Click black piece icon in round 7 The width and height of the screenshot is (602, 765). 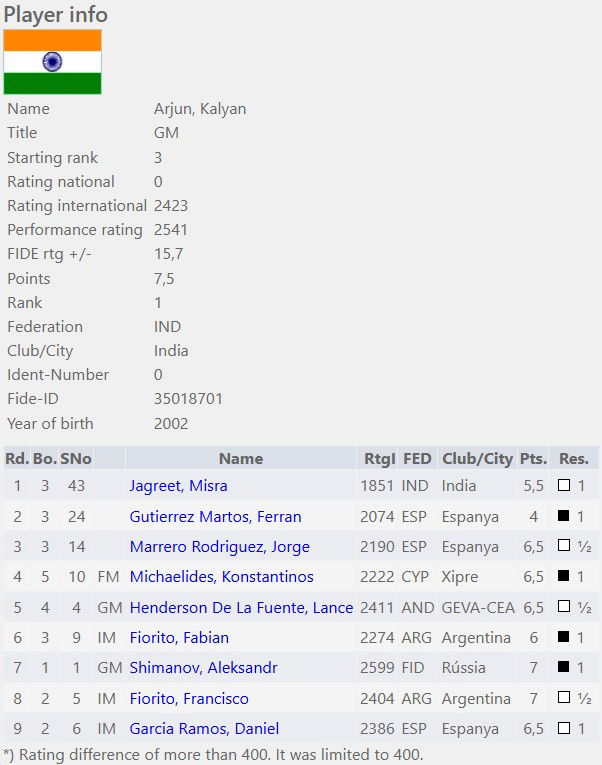click(x=563, y=666)
